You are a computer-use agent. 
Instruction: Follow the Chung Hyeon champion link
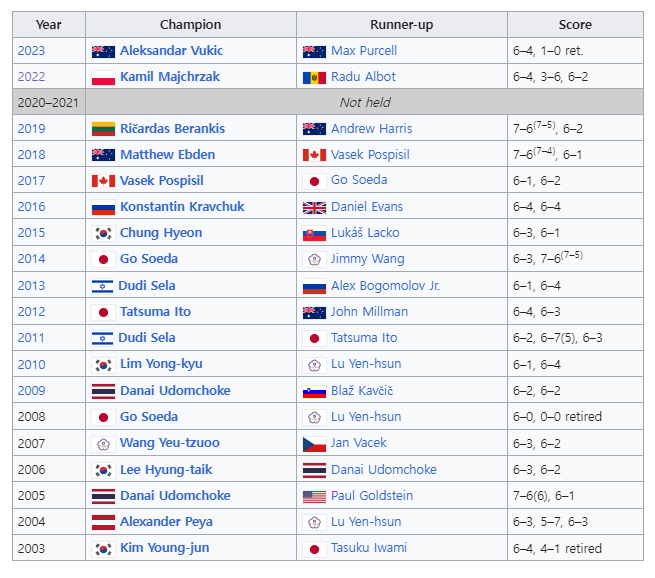pyautogui.click(x=161, y=233)
